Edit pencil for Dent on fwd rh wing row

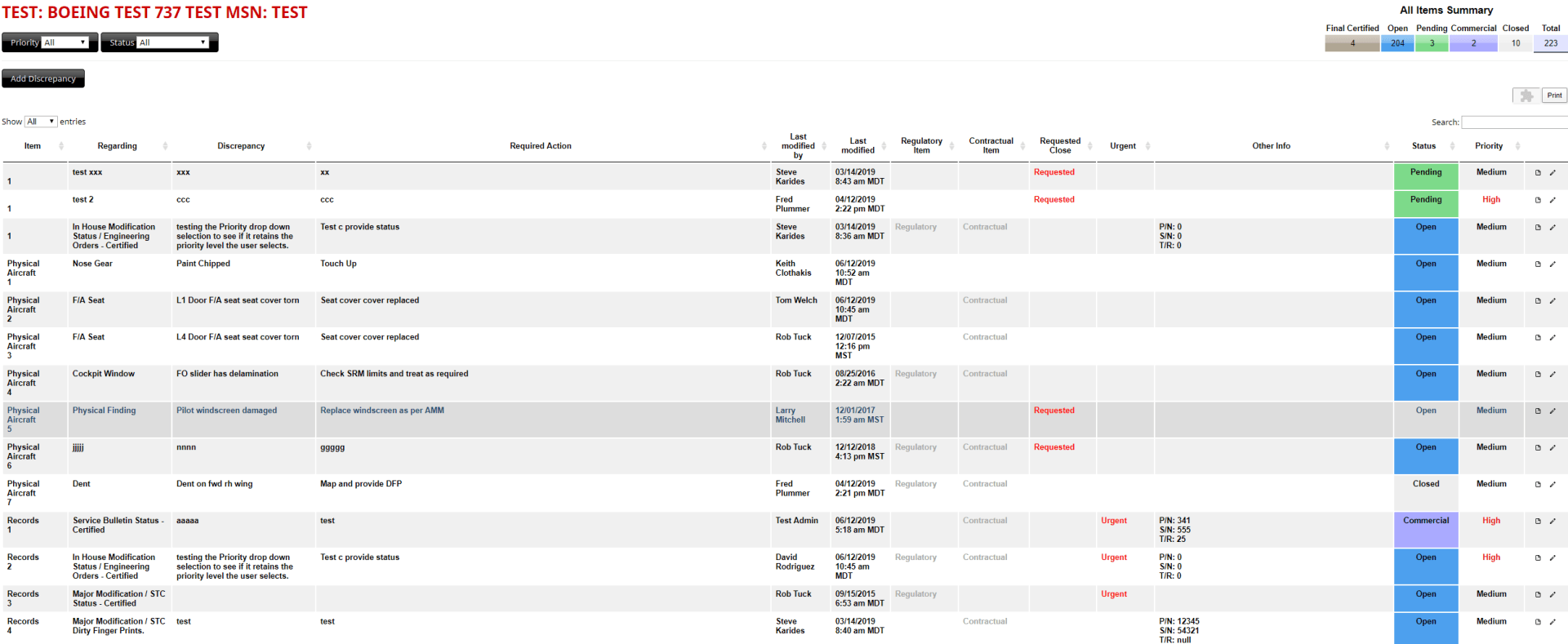[x=1552, y=485]
